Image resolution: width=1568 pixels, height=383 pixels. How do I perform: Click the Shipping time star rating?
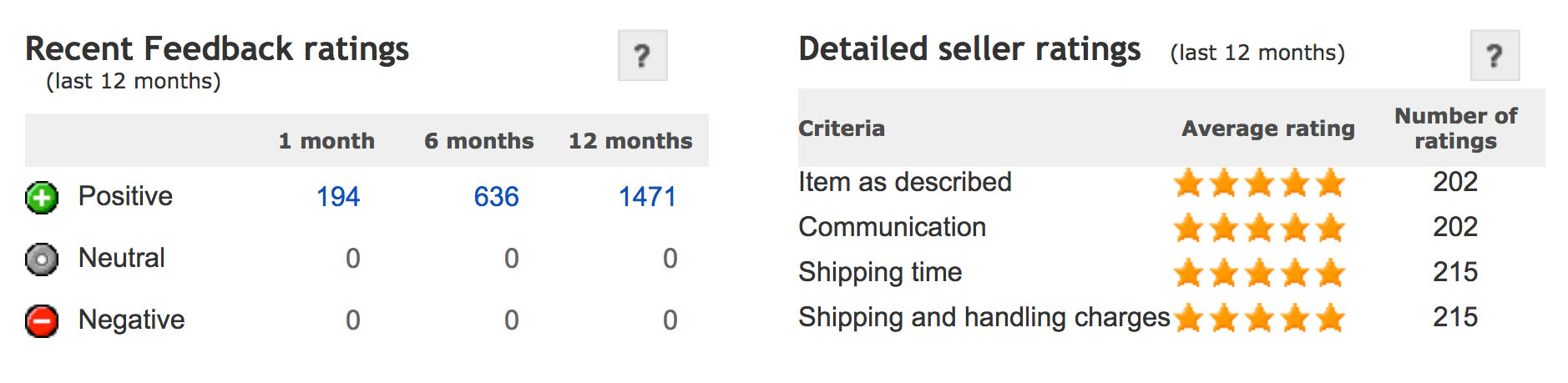(x=1259, y=273)
